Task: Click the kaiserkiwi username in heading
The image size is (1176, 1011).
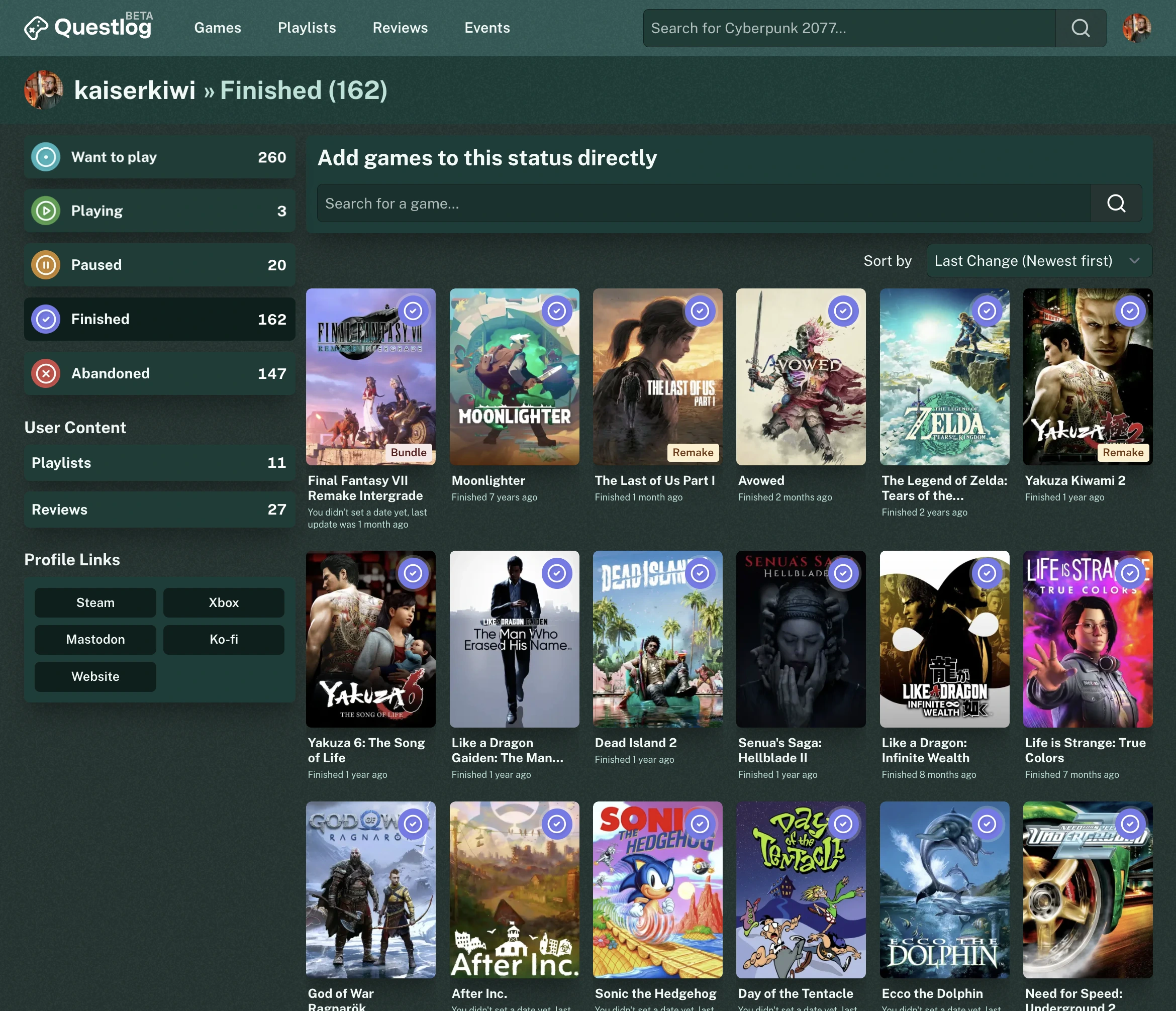Action: [x=135, y=90]
